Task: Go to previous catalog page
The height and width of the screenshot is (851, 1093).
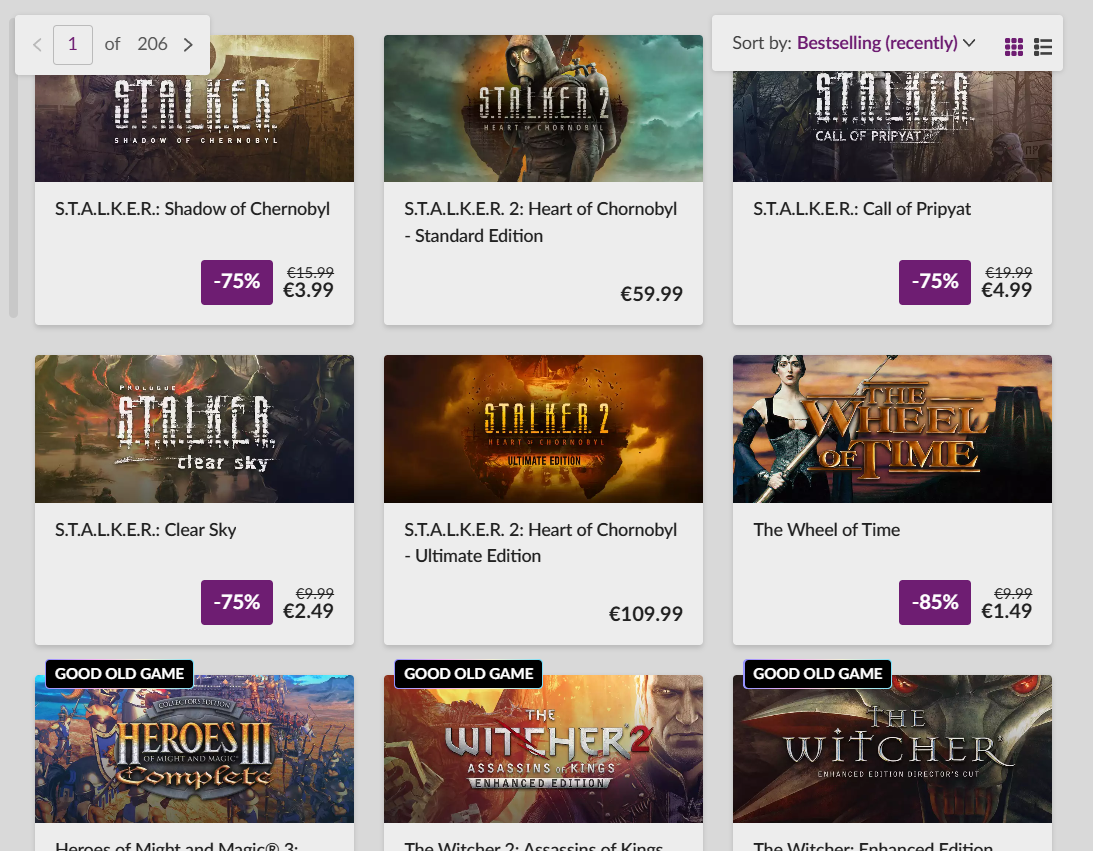Action: pos(38,44)
